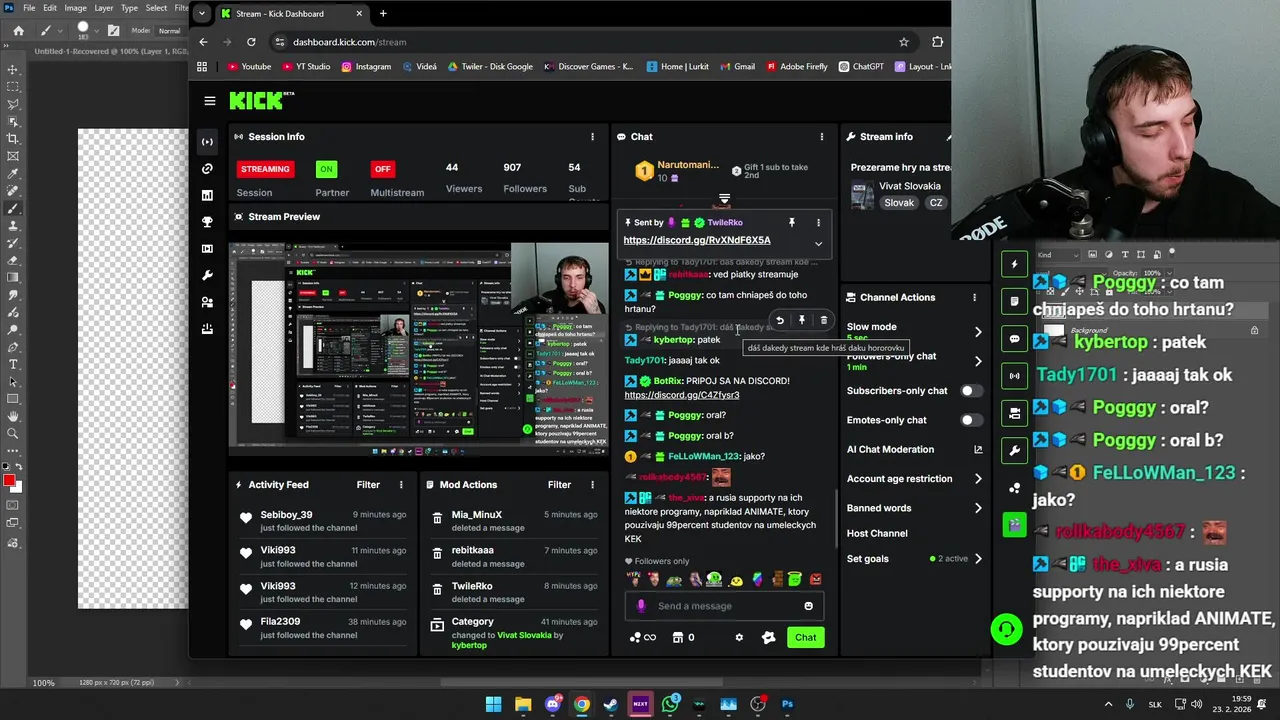Open Chrome extensions puzzle icon
The width and height of the screenshot is (1280, 720).
tap(937, 42)
